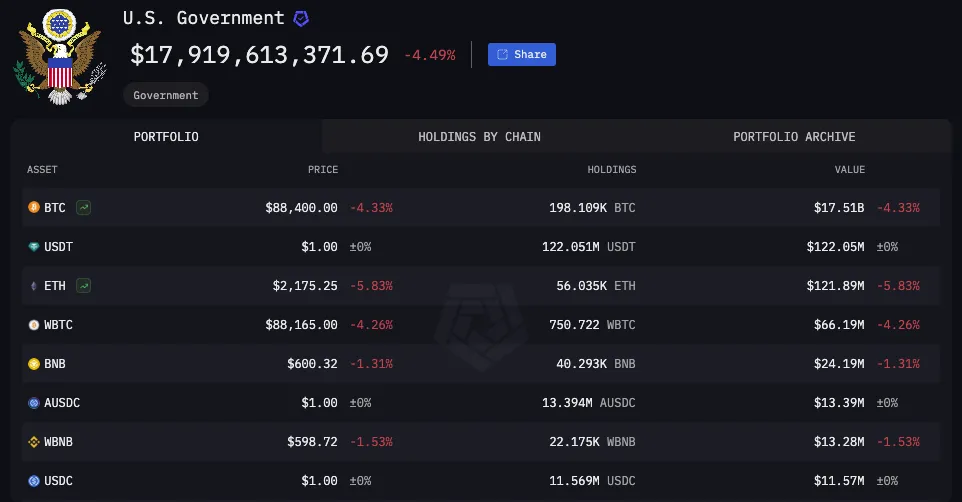Sort by the Holdings column header
The height and width of the screenshot is (502, 962).
click(611, 170)
